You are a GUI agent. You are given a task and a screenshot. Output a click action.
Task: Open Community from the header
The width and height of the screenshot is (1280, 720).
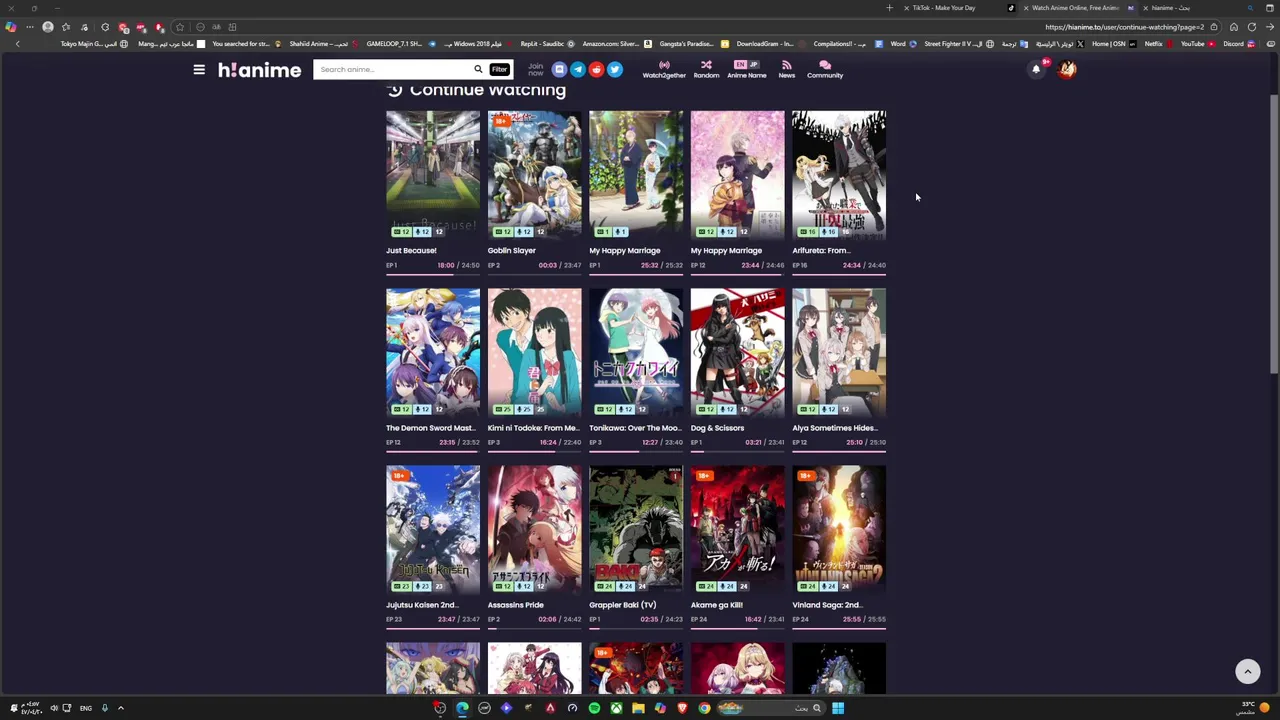(825, 69)
